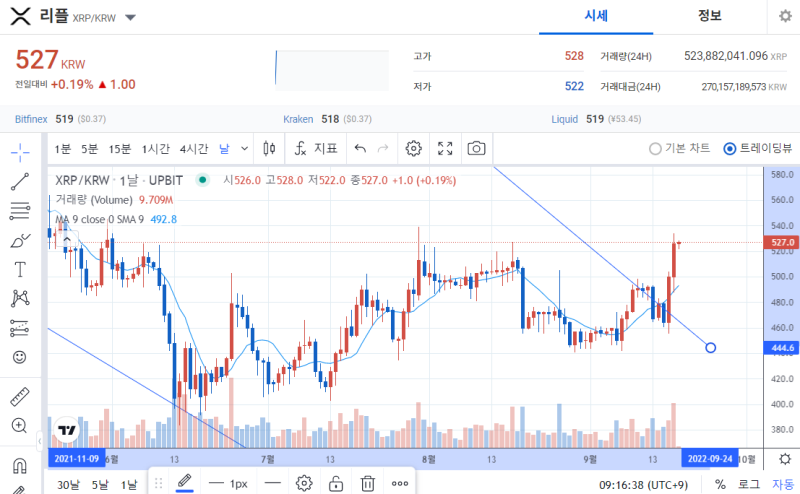Open the 지표 indicators menu
Image resolution: width=800 pixels, height=494 pixels.
[x=316, y=149]
